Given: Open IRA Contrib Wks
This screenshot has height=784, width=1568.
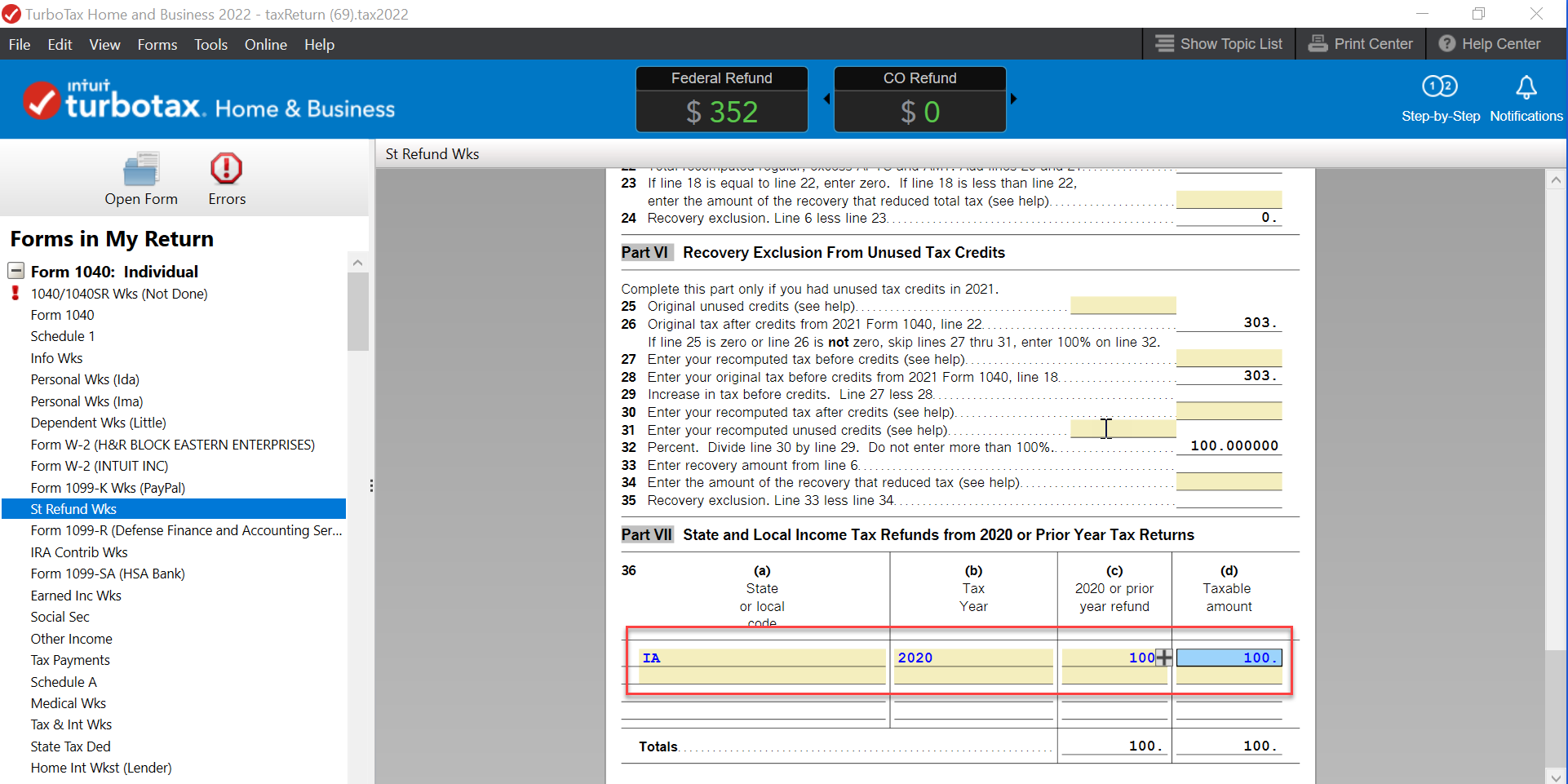Looking at the screenshot, I should [79, 552].
